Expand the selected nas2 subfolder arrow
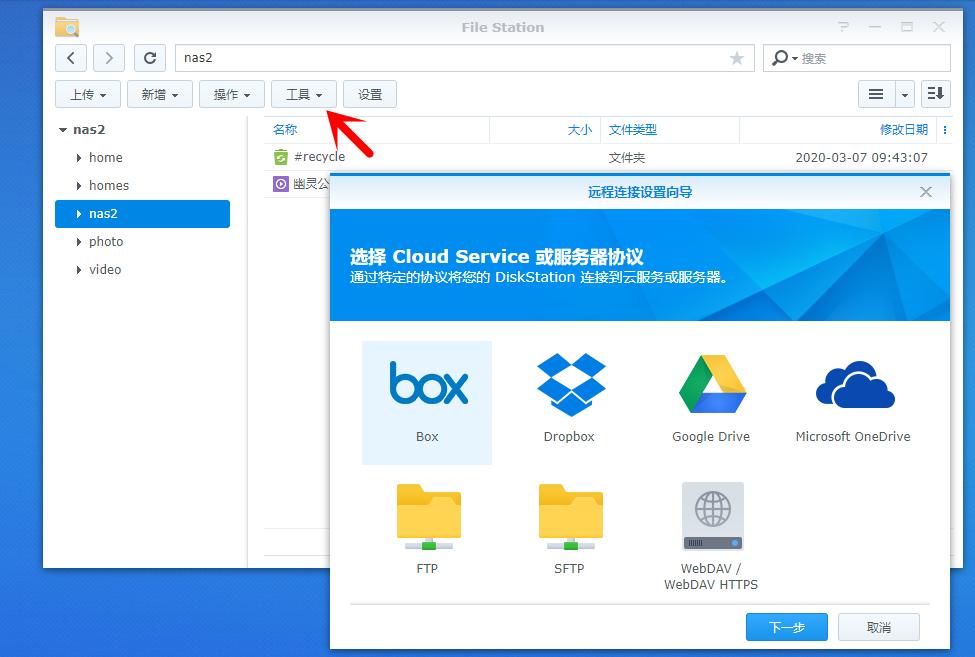Screen dimensions: 975x657 78,214
